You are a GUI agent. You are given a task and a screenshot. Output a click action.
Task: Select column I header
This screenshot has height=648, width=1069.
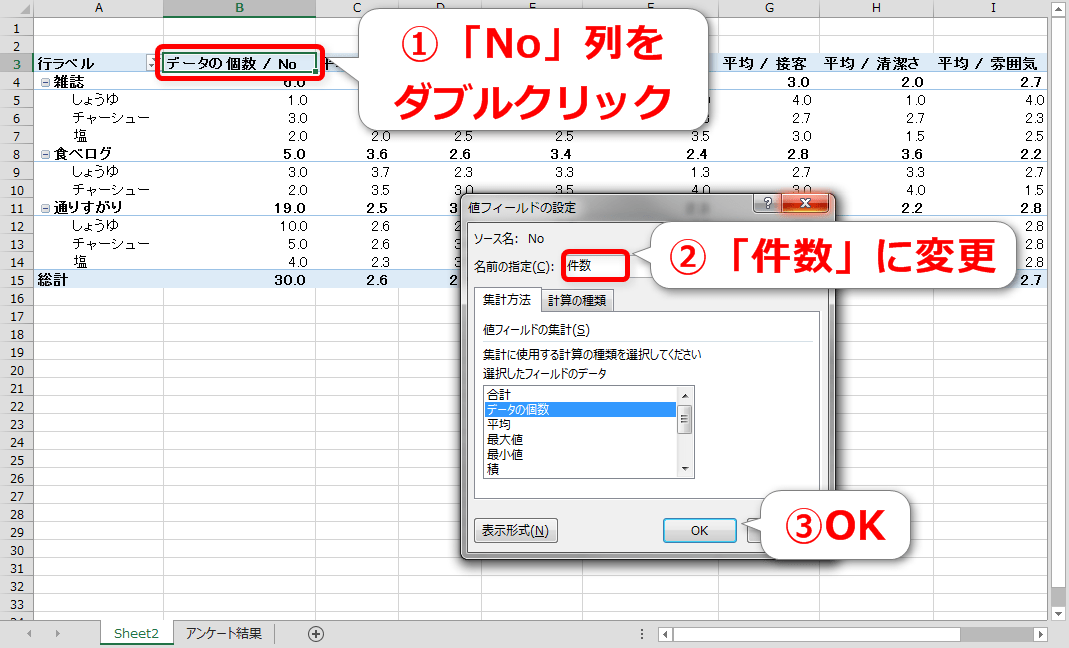pyautogui.click(x=992, y=8)
